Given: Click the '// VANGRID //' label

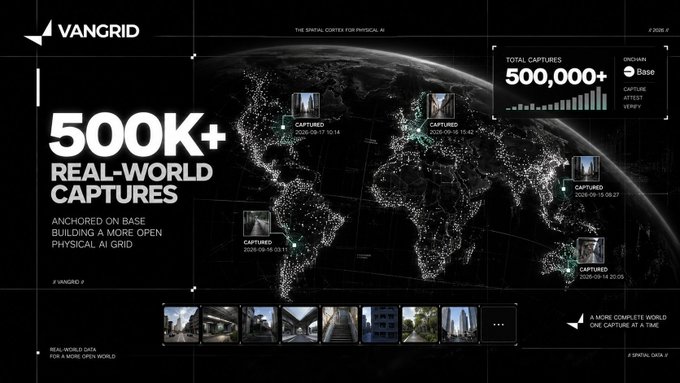Looking at the screenshot, I should coord(68,282).
